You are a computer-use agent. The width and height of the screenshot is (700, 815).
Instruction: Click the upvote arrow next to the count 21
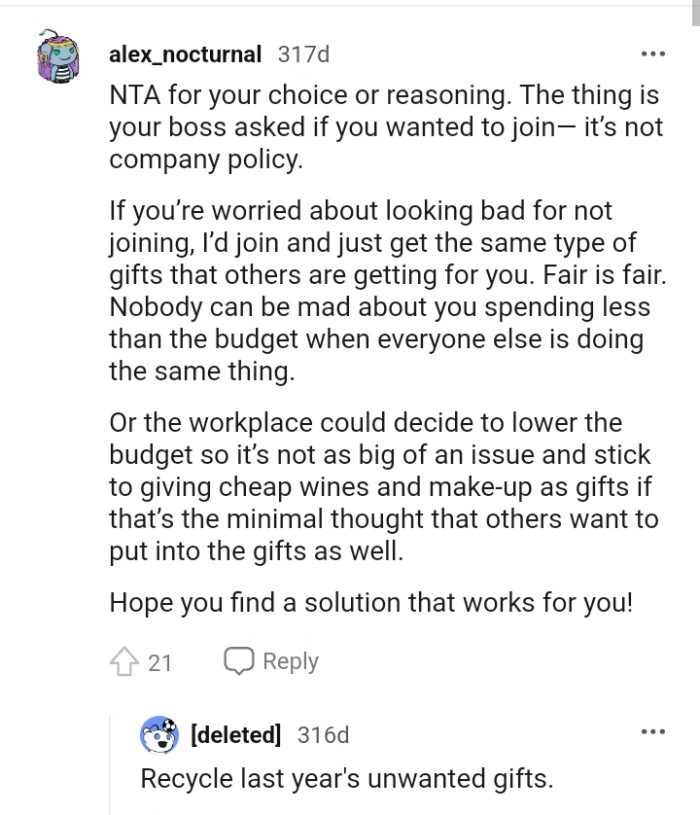click(x=125, y=661)
